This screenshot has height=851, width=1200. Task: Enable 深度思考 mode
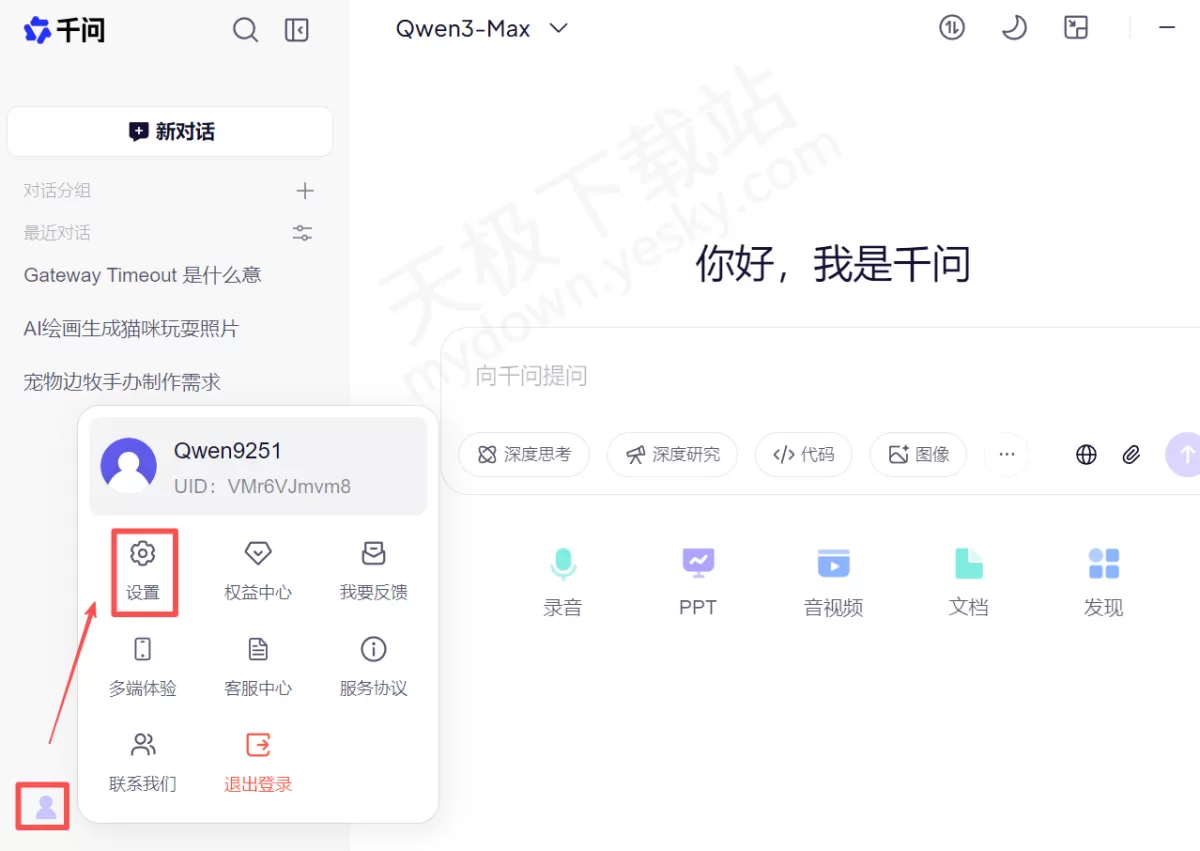[524, 455]
